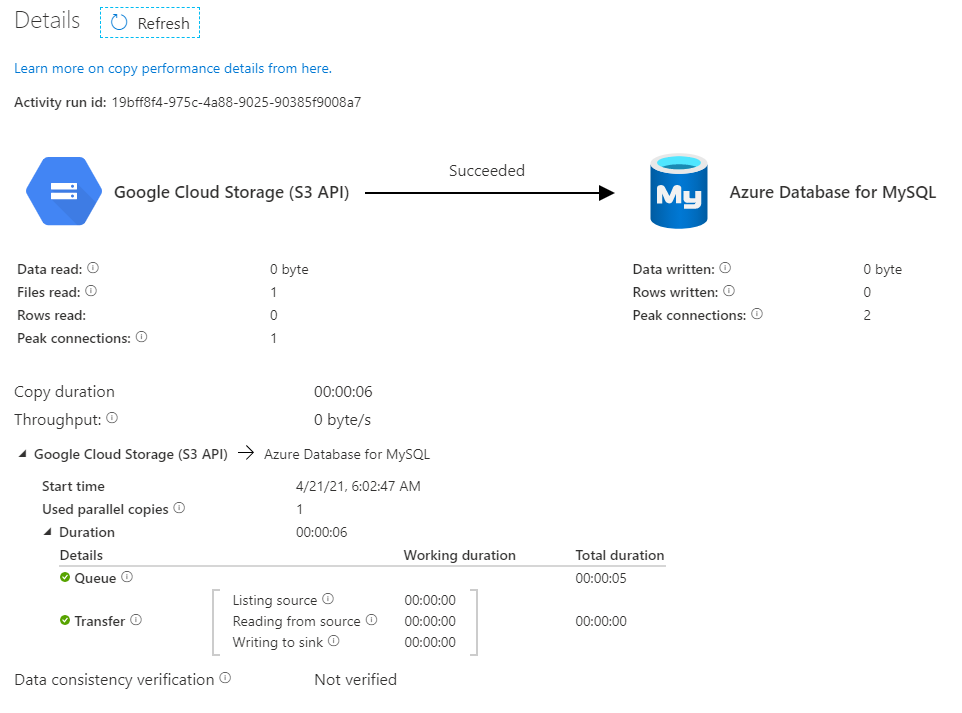
Task: Click info icon next to Used parallel copies
Action: pos(179,507)
